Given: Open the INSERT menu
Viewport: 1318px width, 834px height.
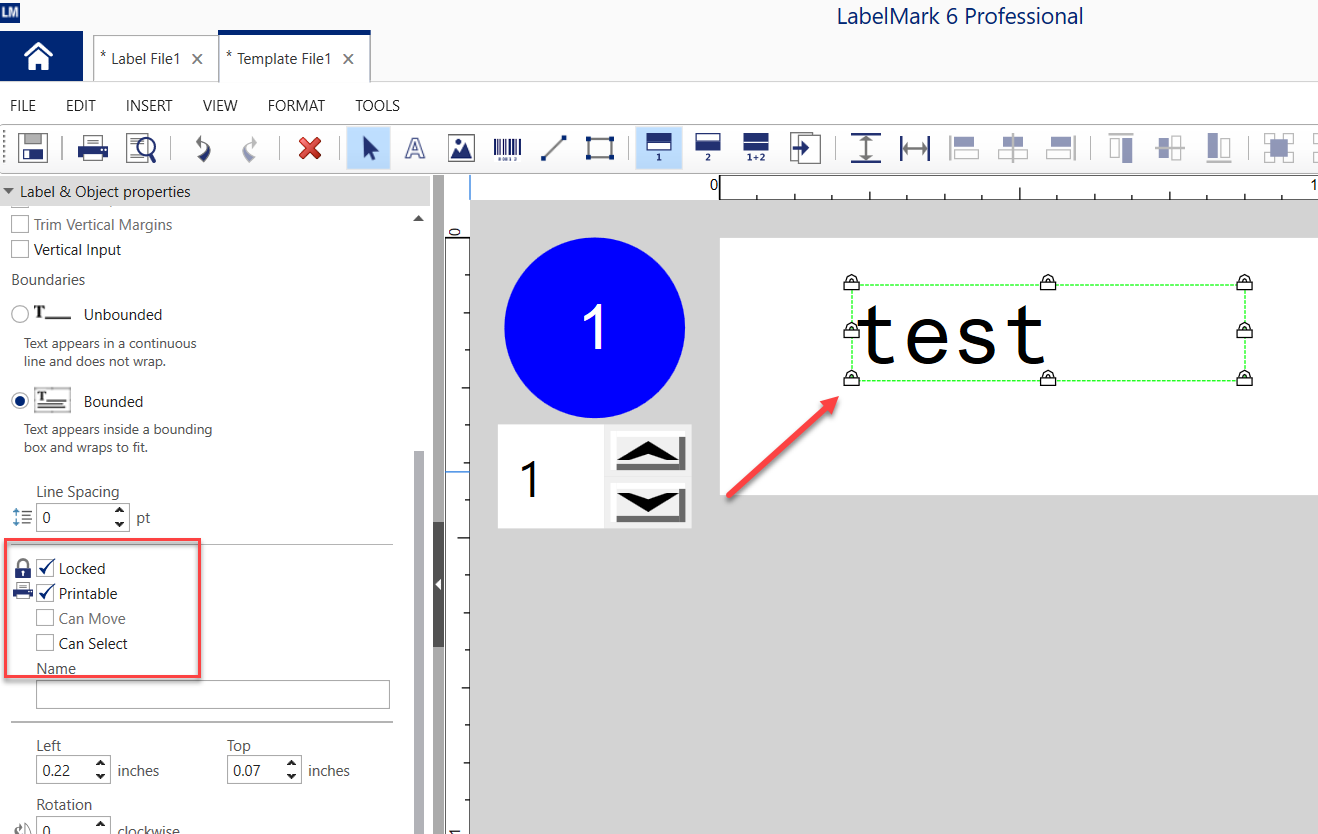Looking at the screenshot, I should [149, 106].
